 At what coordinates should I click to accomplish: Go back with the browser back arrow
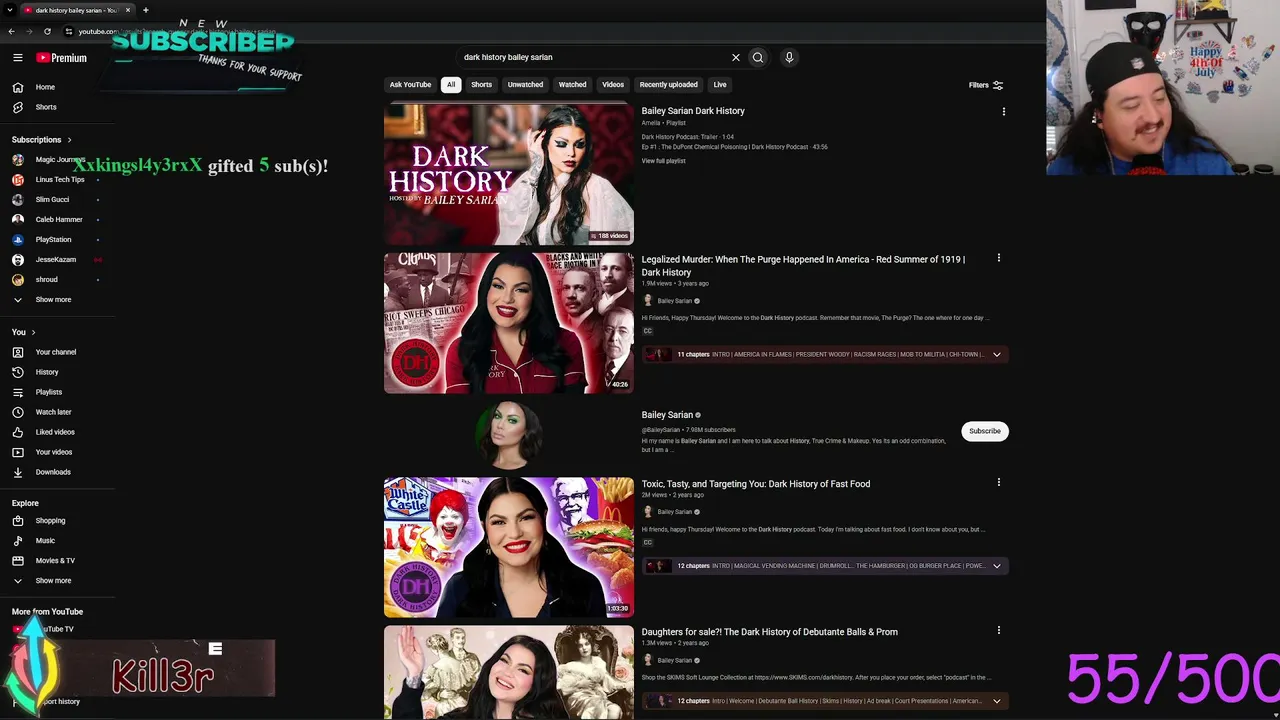(11, 31)
